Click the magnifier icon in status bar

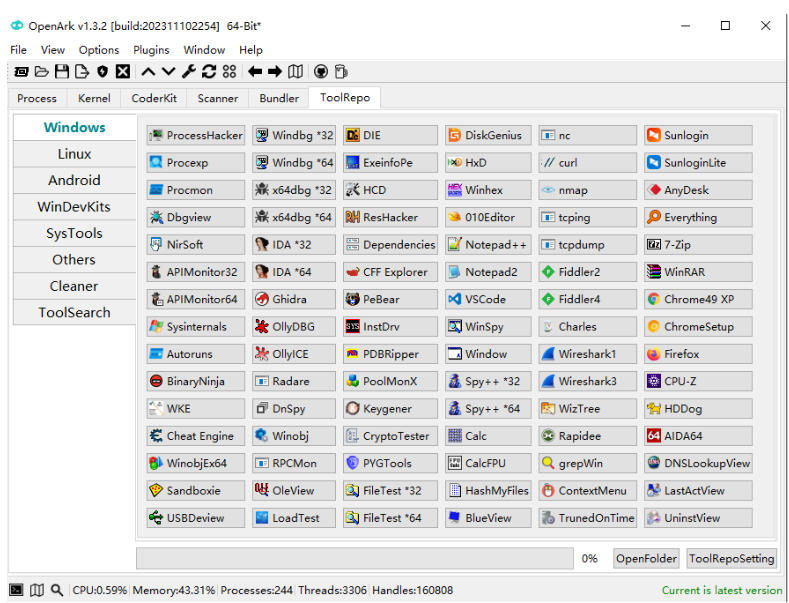point(57,590)
